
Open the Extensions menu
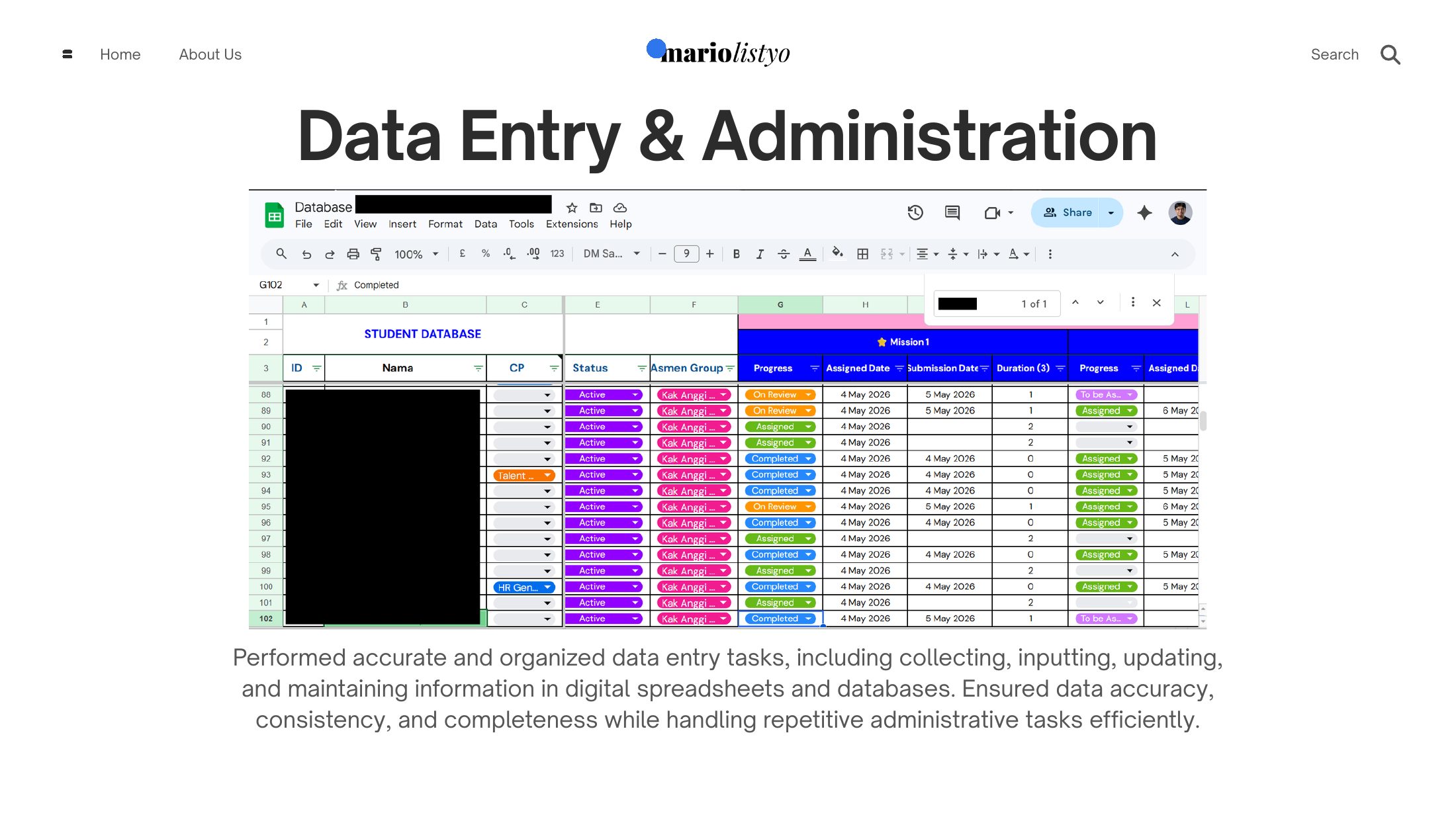coord(572,224)
